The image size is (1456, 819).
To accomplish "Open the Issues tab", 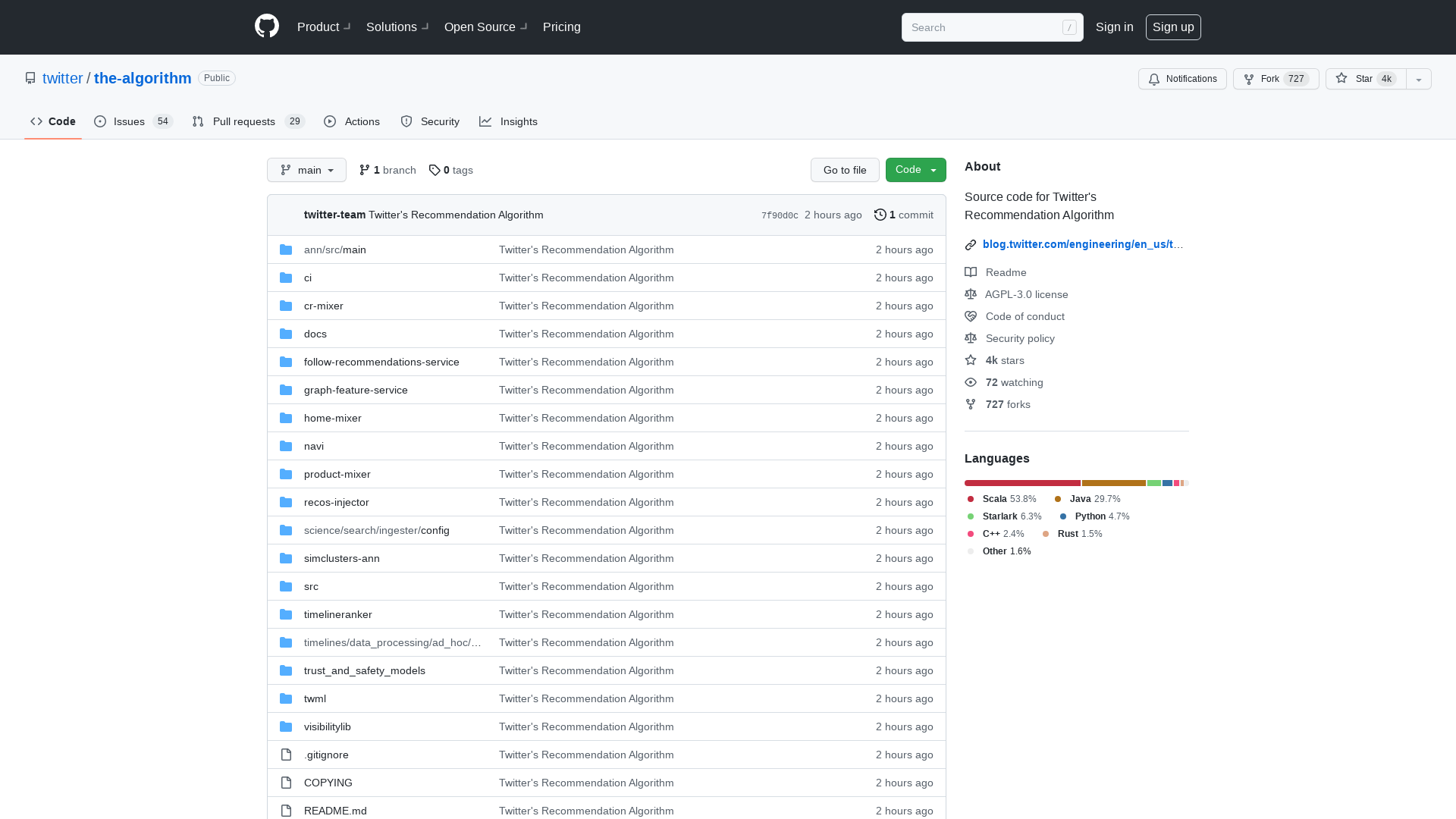I will point(133,121).
